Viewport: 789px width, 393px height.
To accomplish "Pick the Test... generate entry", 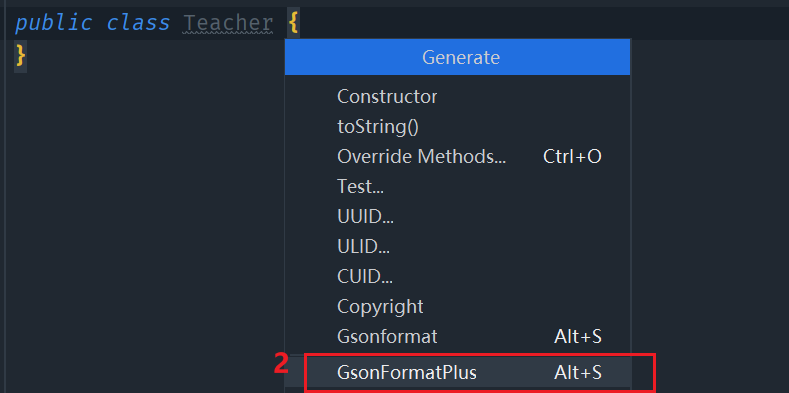I will tap(457, 187).
